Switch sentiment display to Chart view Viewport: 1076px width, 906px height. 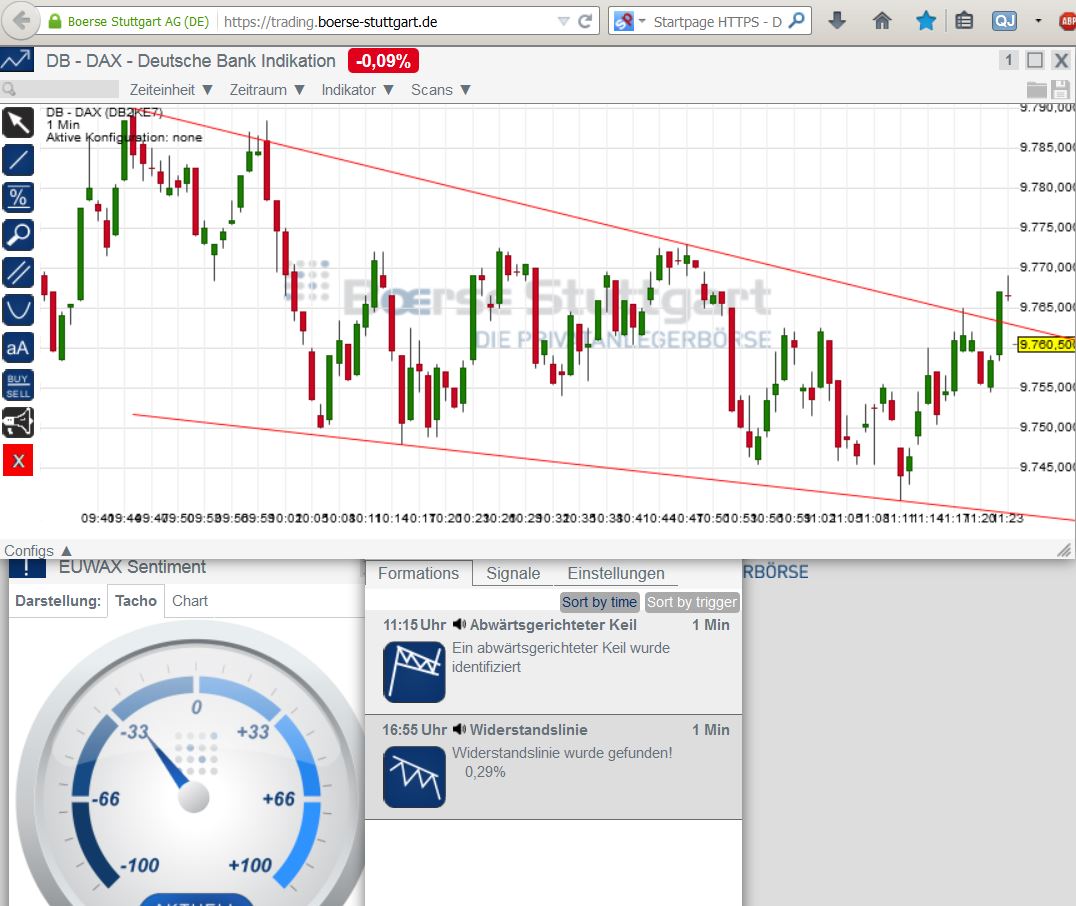[x=189, y=601]
